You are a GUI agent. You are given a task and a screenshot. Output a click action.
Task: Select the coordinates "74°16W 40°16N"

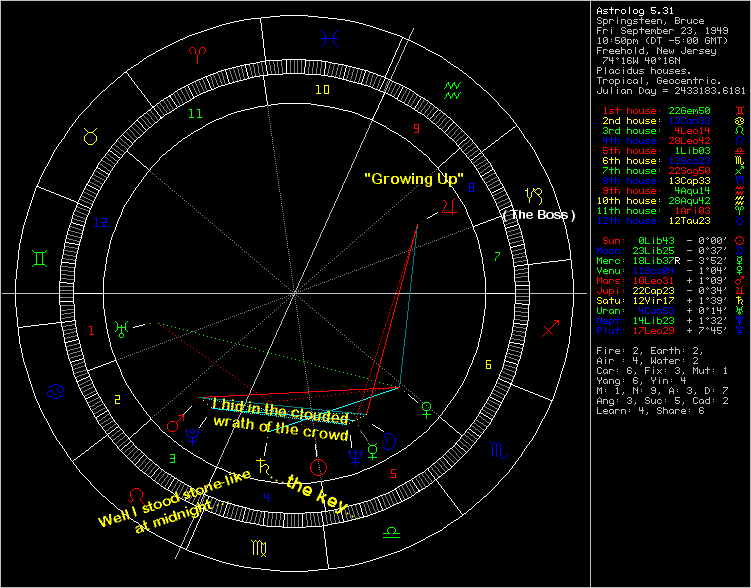point(641,61)
